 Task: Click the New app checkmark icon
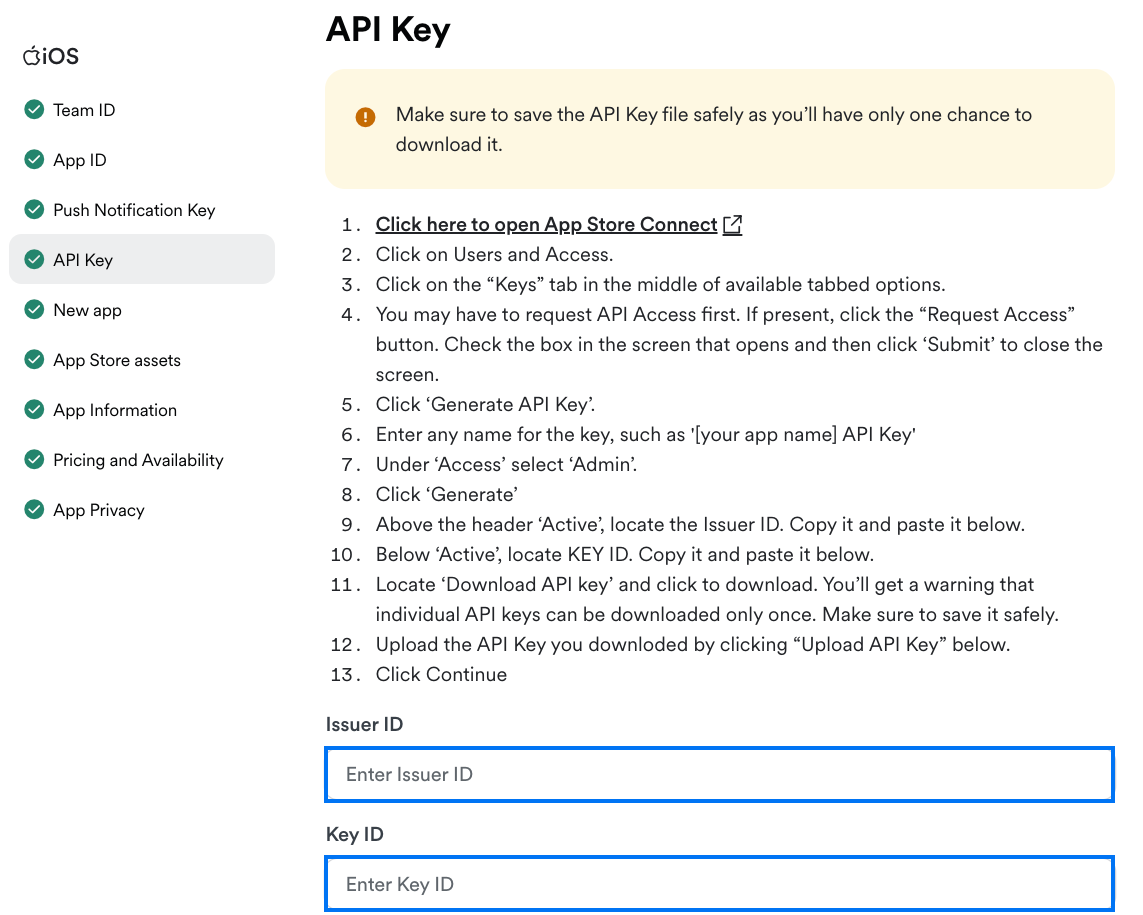(x=34, y=310)
